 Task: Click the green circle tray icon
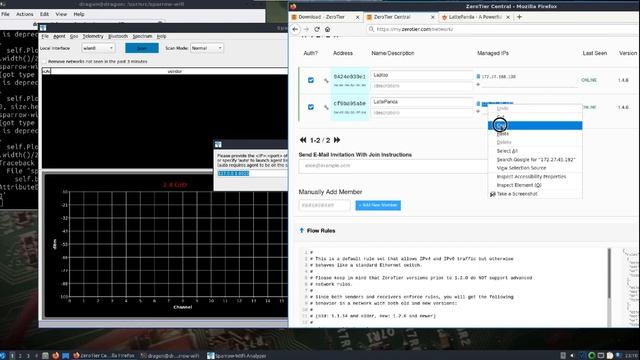pyautogui.click(x=591, y=356)
